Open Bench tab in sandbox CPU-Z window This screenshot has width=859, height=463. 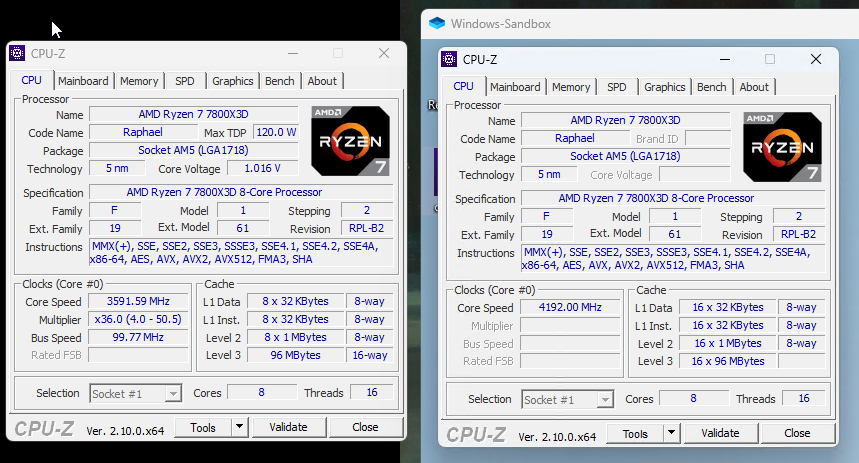coord(712,87)
